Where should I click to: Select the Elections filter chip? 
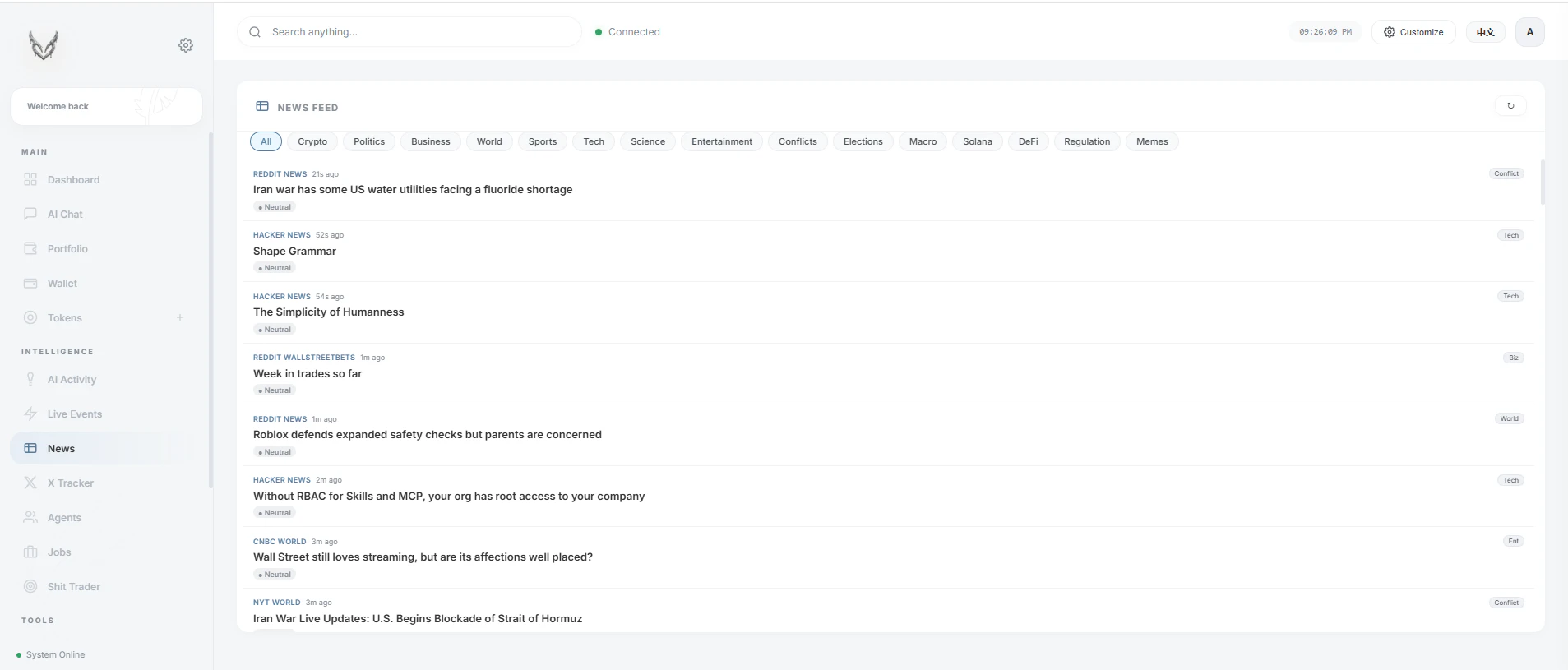tap(863, 141)
